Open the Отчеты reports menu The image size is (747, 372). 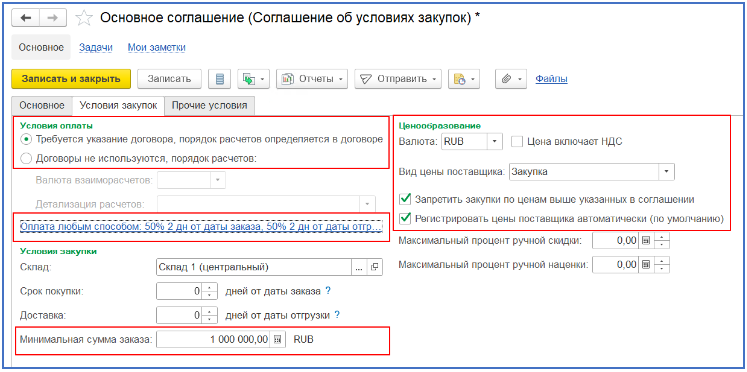[x=312, y=79]
